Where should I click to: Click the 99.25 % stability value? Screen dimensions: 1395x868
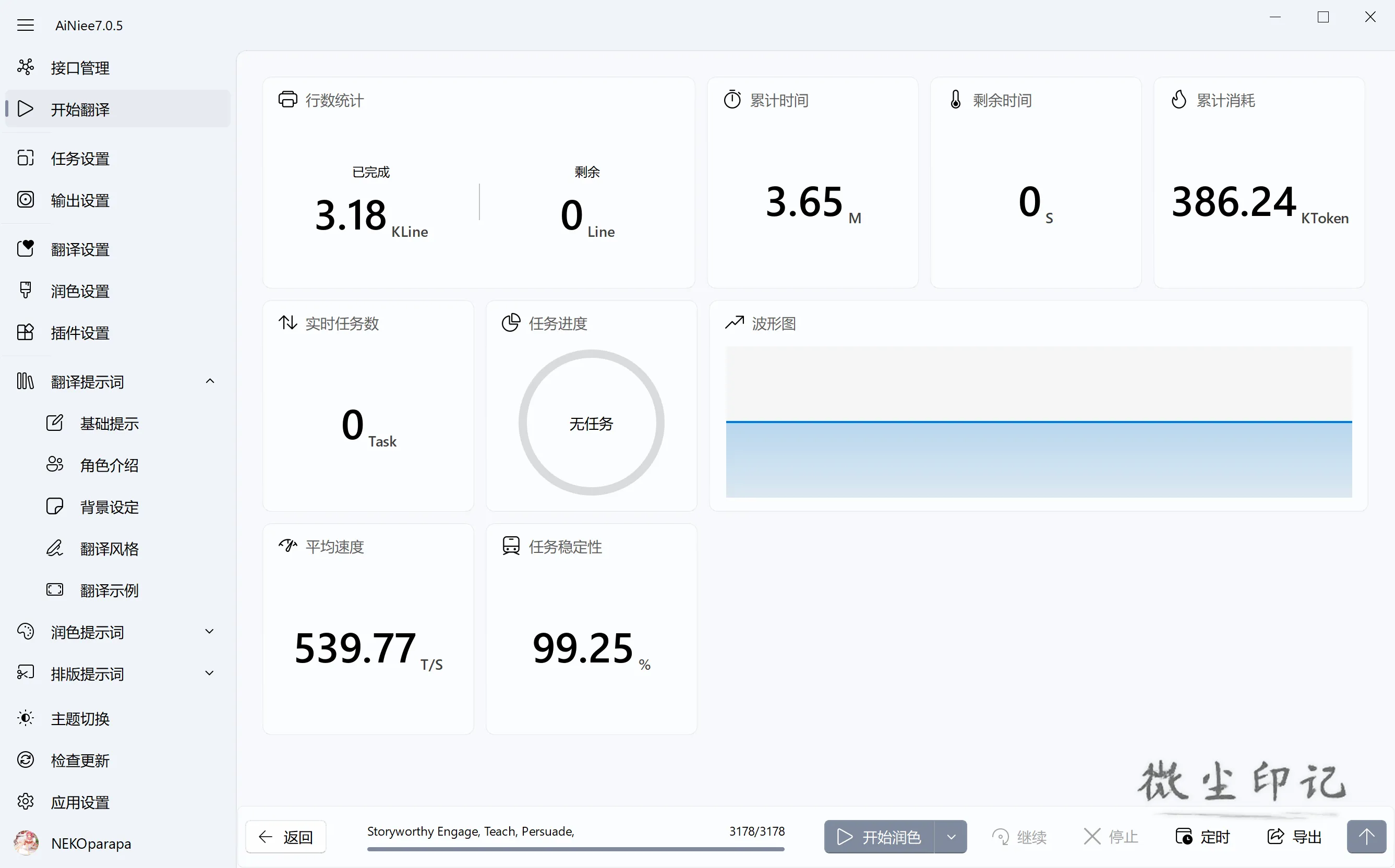[591, 649]
